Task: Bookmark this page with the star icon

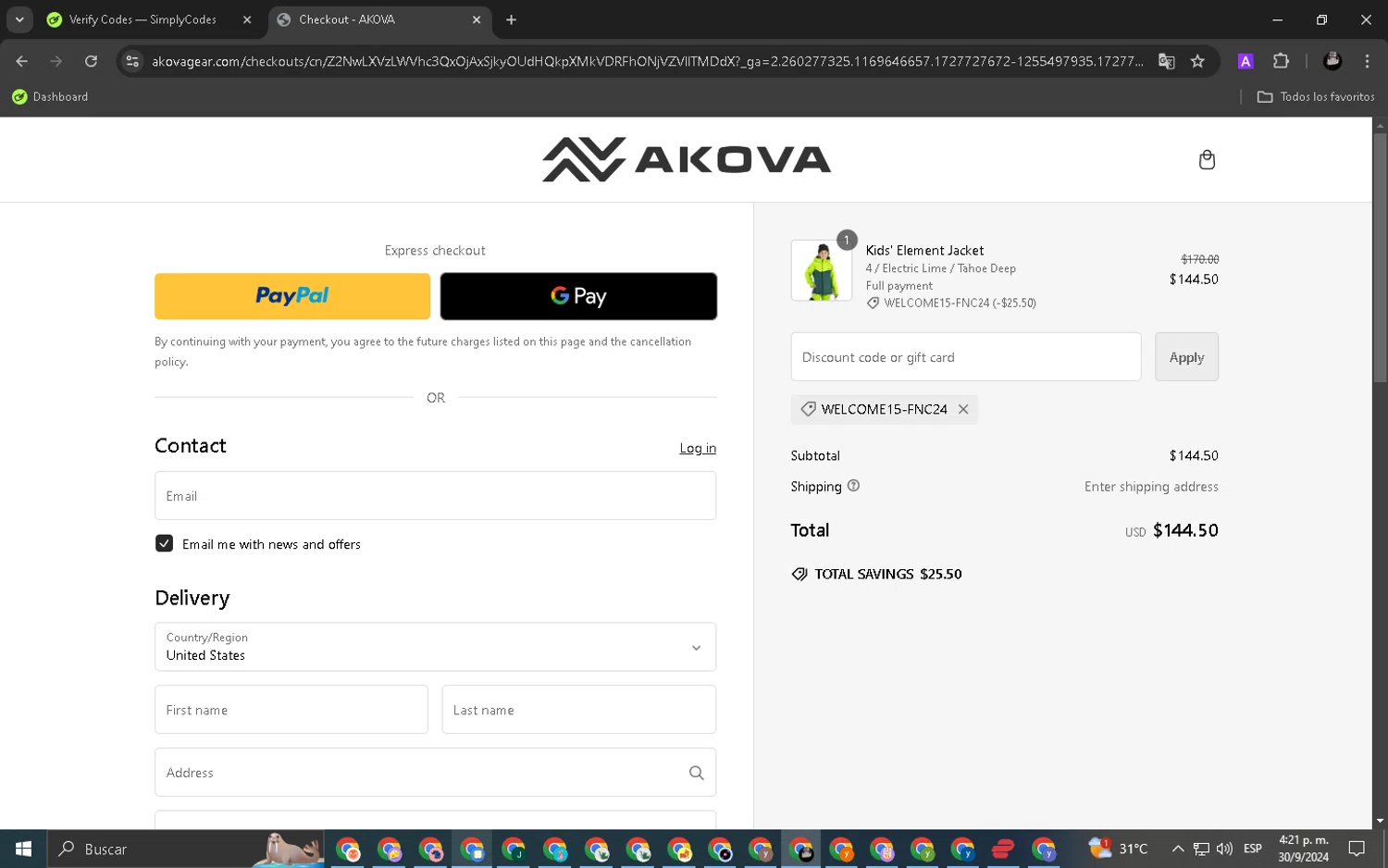Action: tap(1197, 61)
